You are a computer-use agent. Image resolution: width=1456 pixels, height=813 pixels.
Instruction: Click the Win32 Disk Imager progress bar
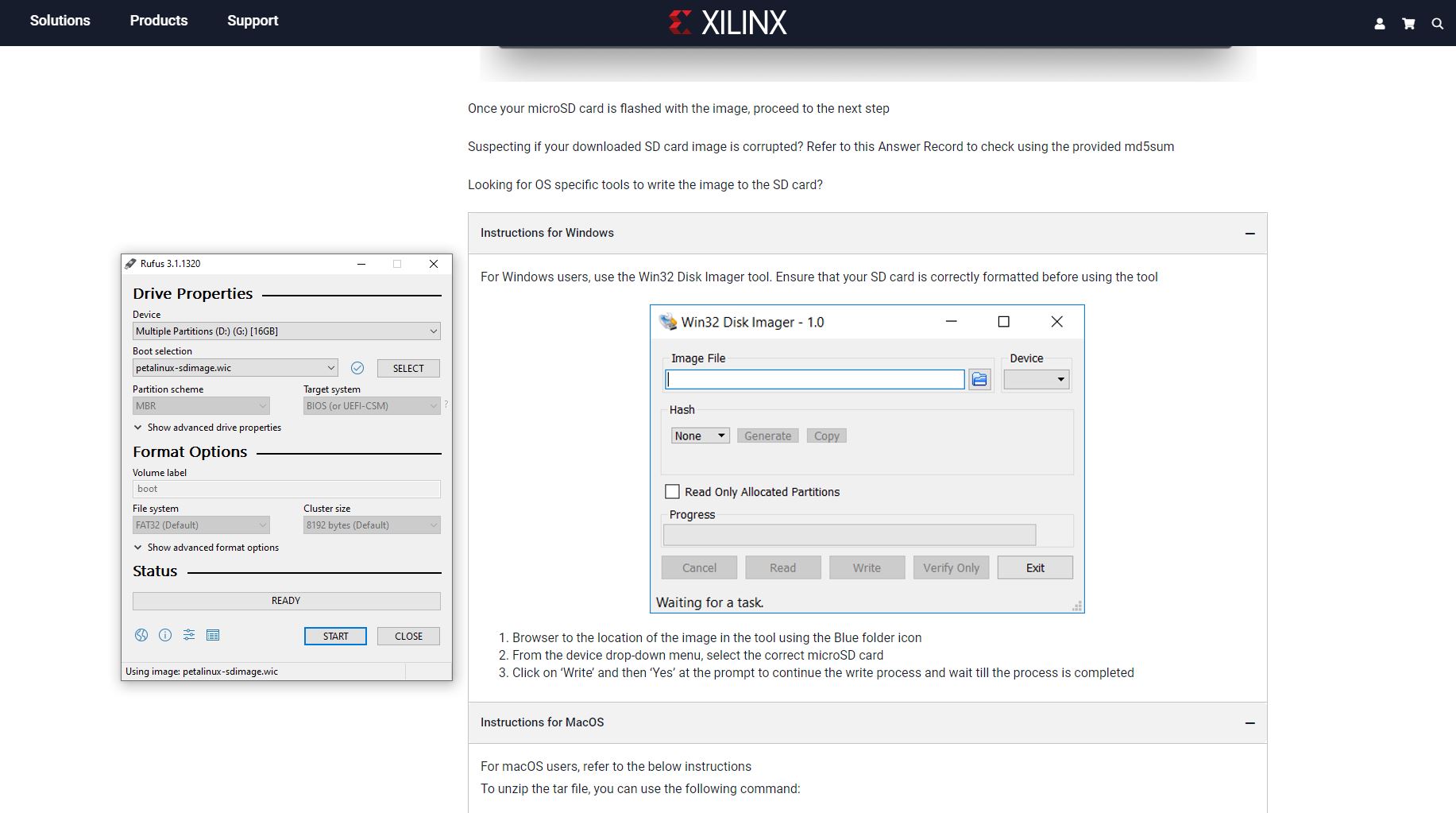click(849, 535)
